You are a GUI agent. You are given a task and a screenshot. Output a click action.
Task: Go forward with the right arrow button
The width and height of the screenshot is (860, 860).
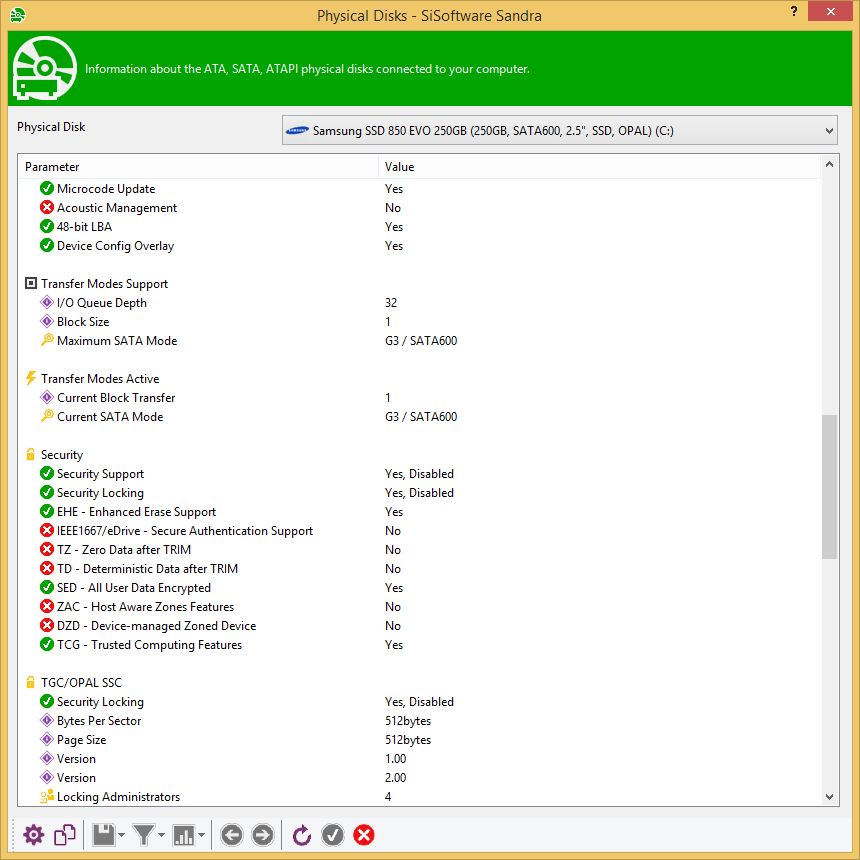(x=263, y=835)
